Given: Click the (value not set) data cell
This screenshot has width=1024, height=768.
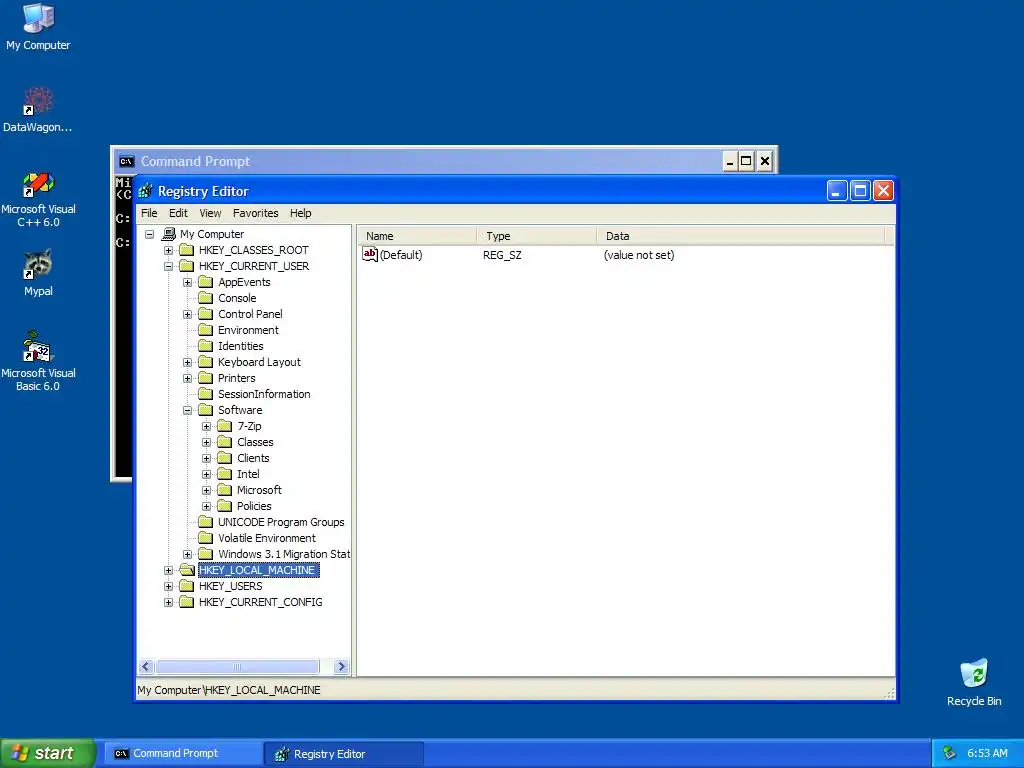Looking at the screenshot, I should pos(639,255).
